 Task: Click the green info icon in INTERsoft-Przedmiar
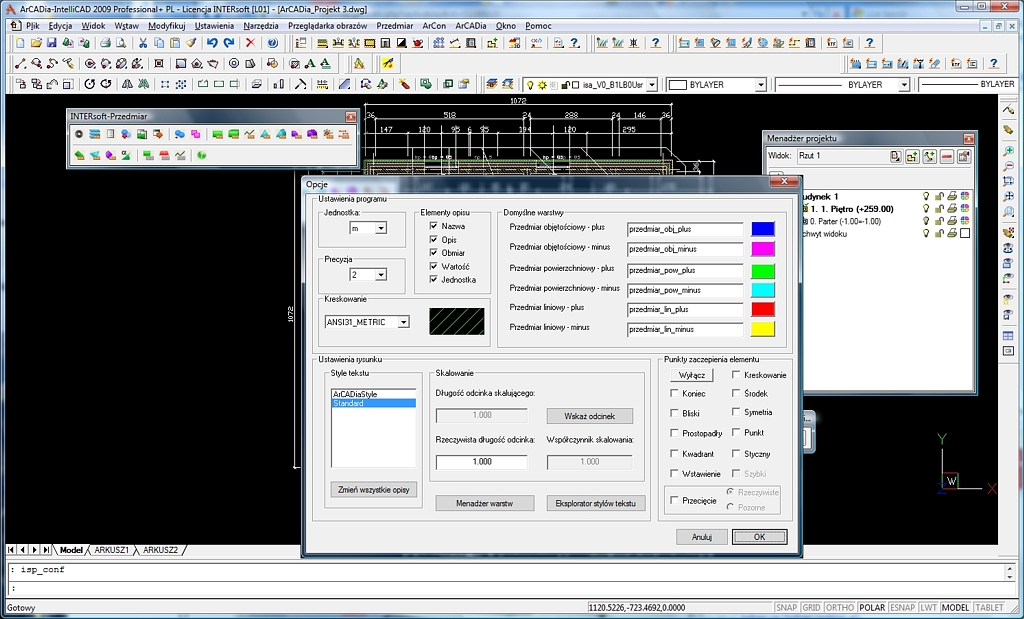point(202,155)
